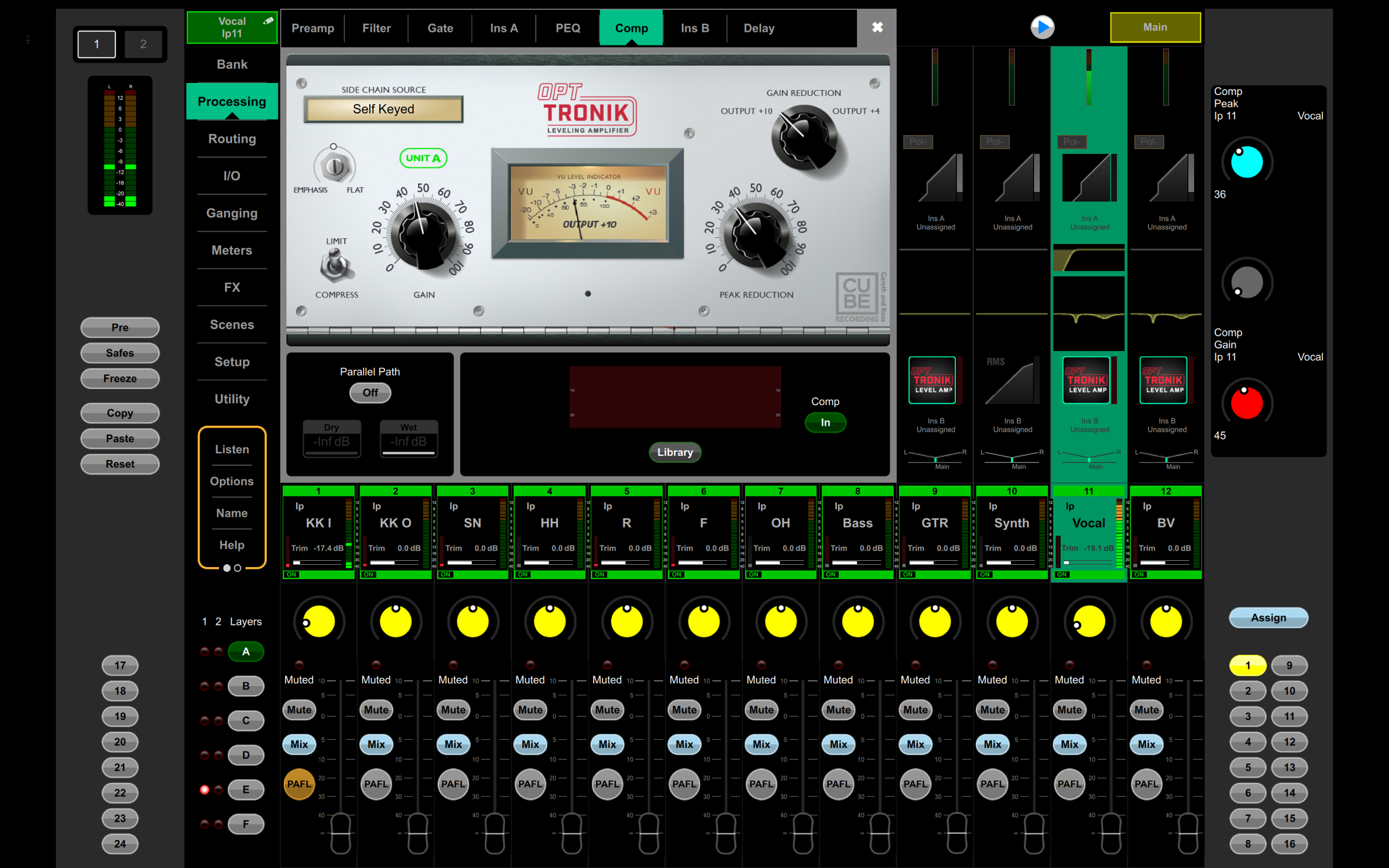Viewport: 1389px width, 868px height.
Task: Click the red Comp Gain rotary knob
Action: [1246, 403]
